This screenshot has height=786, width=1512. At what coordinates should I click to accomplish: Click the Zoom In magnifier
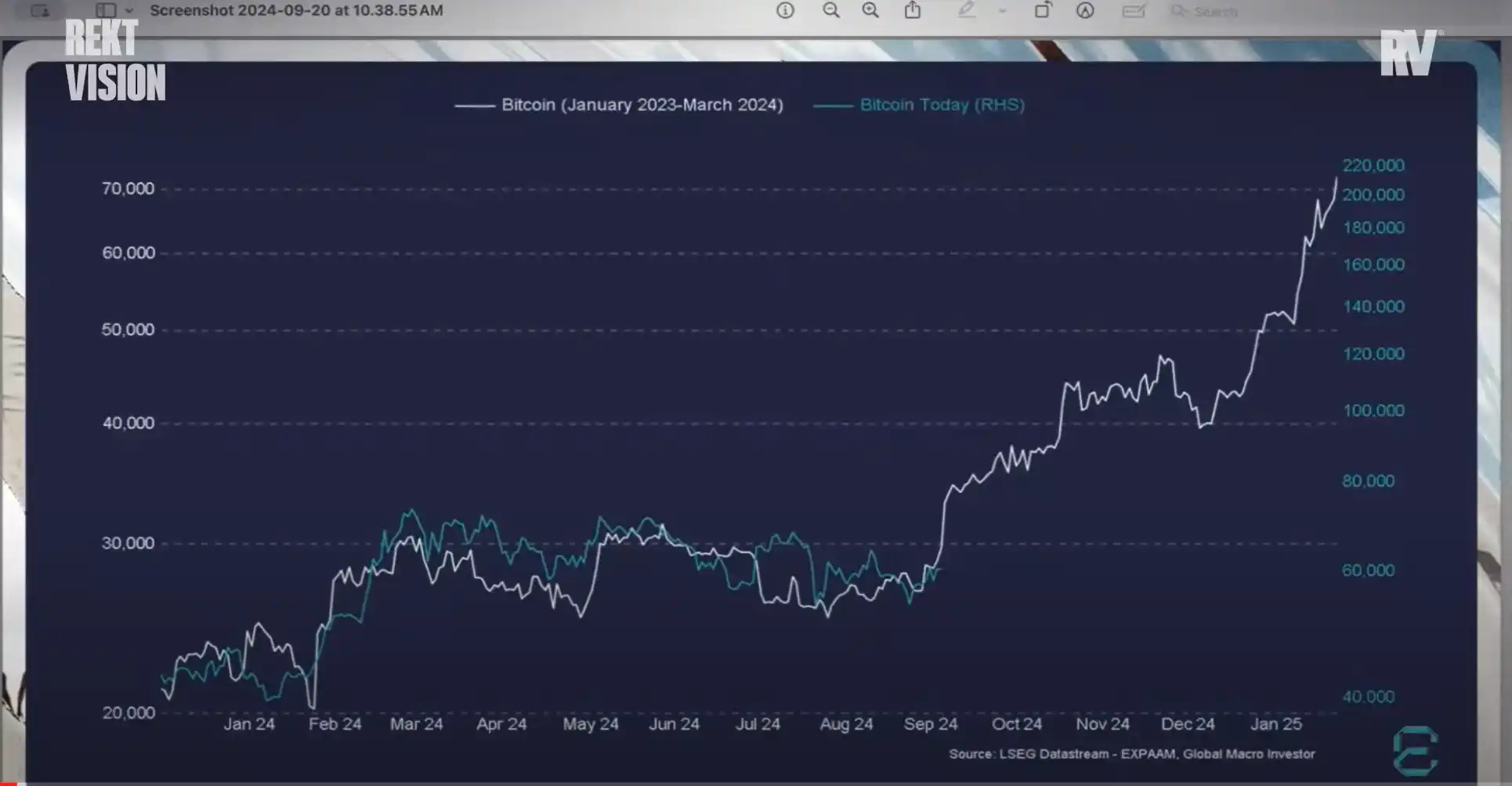point(870,10)
